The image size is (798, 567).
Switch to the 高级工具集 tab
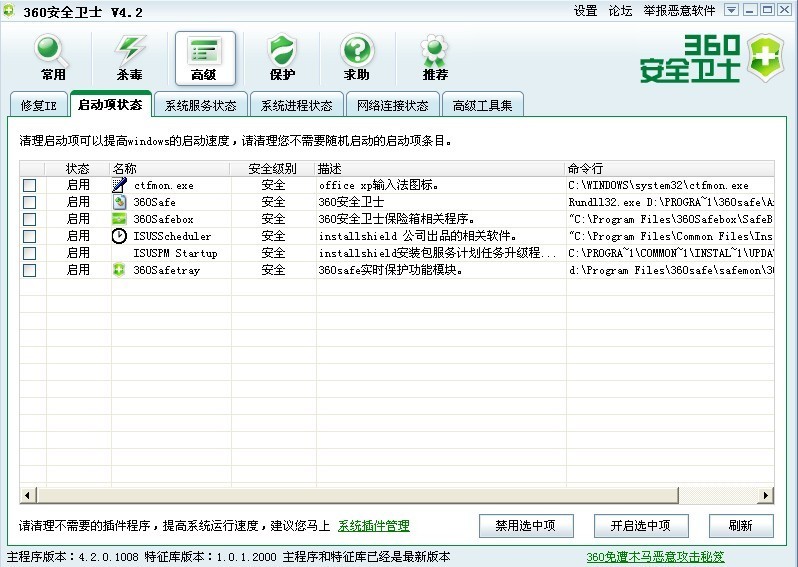pos(482,105)
